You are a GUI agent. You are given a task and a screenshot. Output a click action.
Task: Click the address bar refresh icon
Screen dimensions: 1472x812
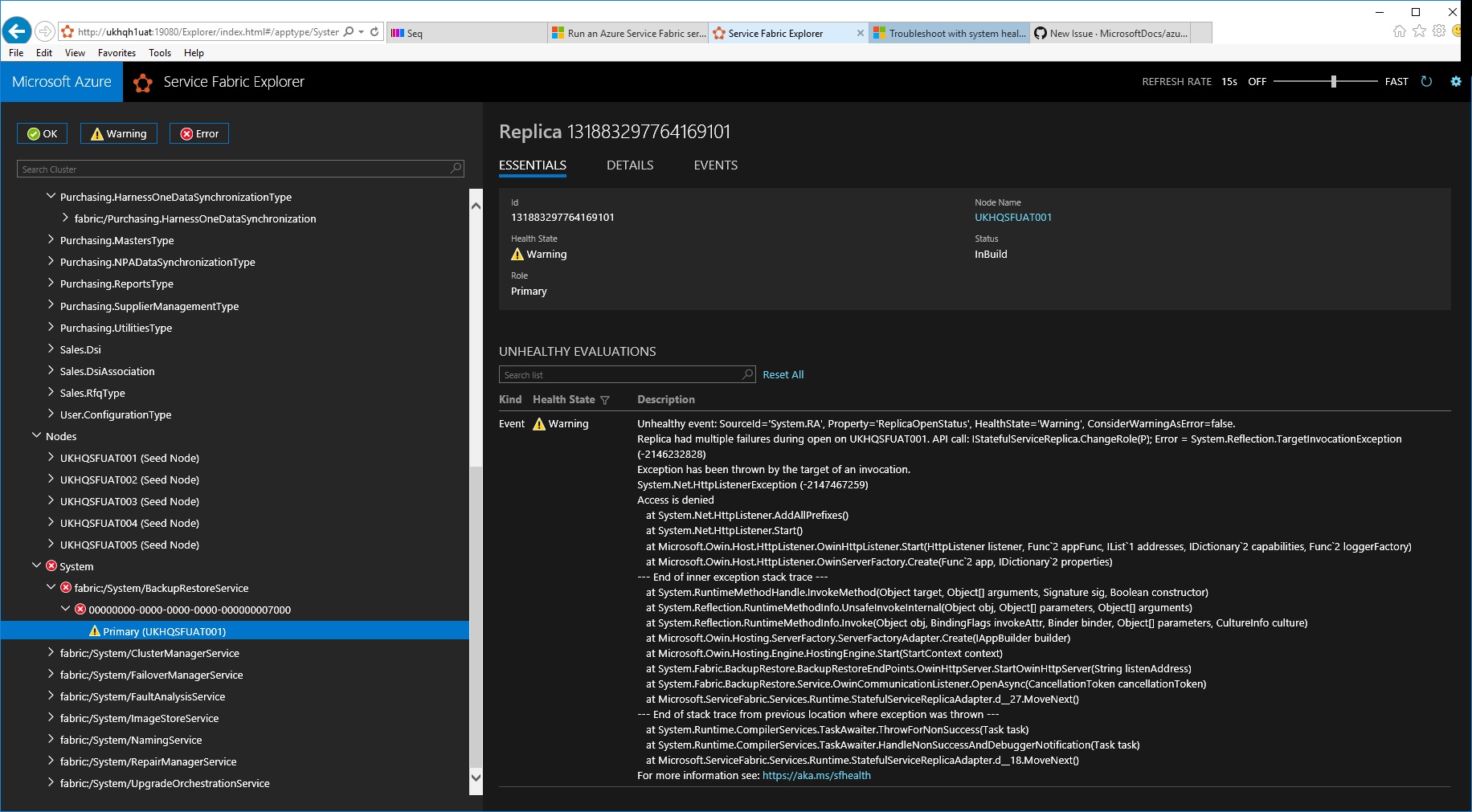[x=374, y=32]
